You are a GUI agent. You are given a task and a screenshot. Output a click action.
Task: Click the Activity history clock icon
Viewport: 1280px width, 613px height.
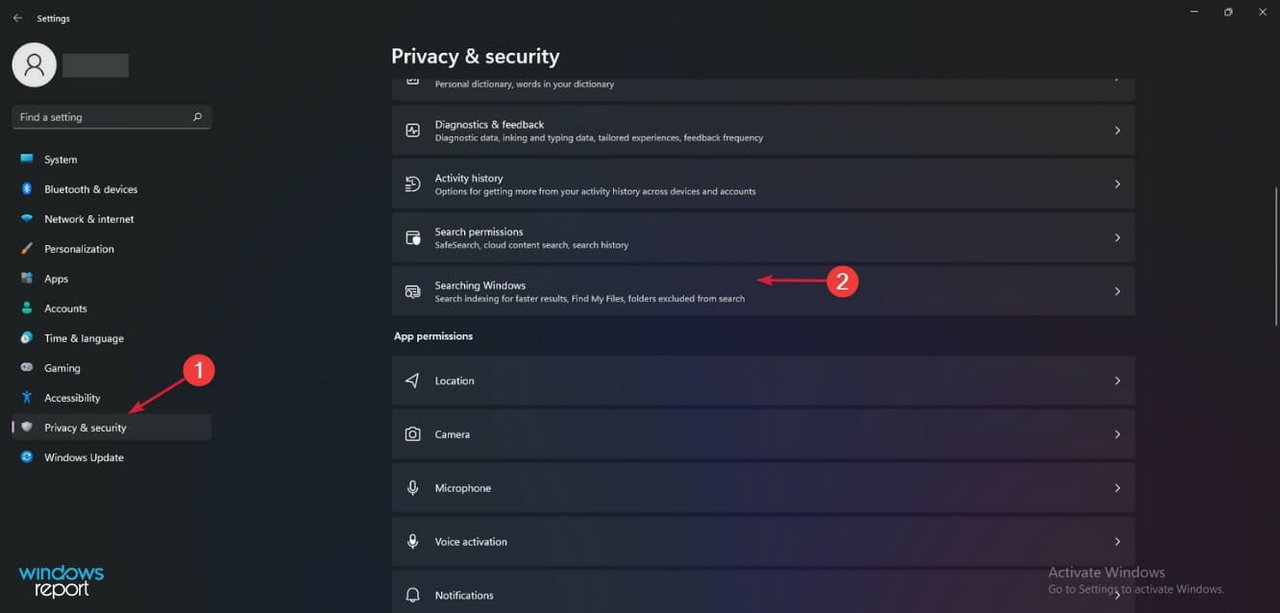click(x=412, y=184)
